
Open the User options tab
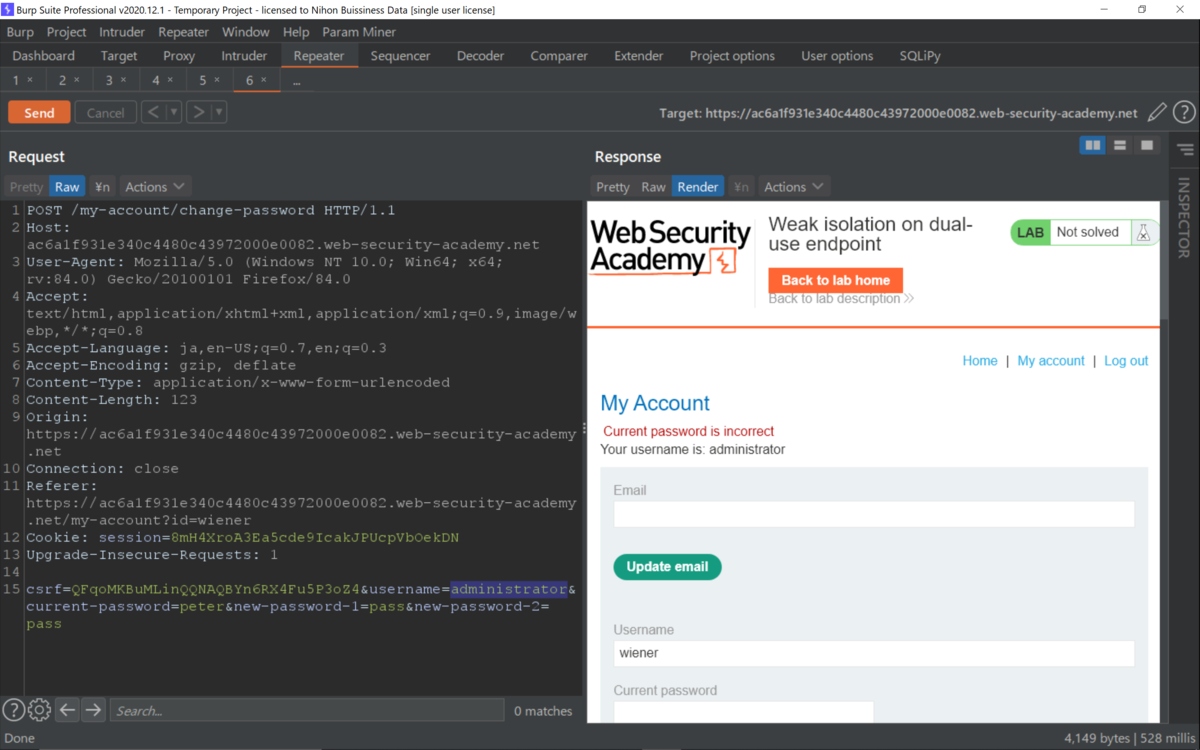837,56
